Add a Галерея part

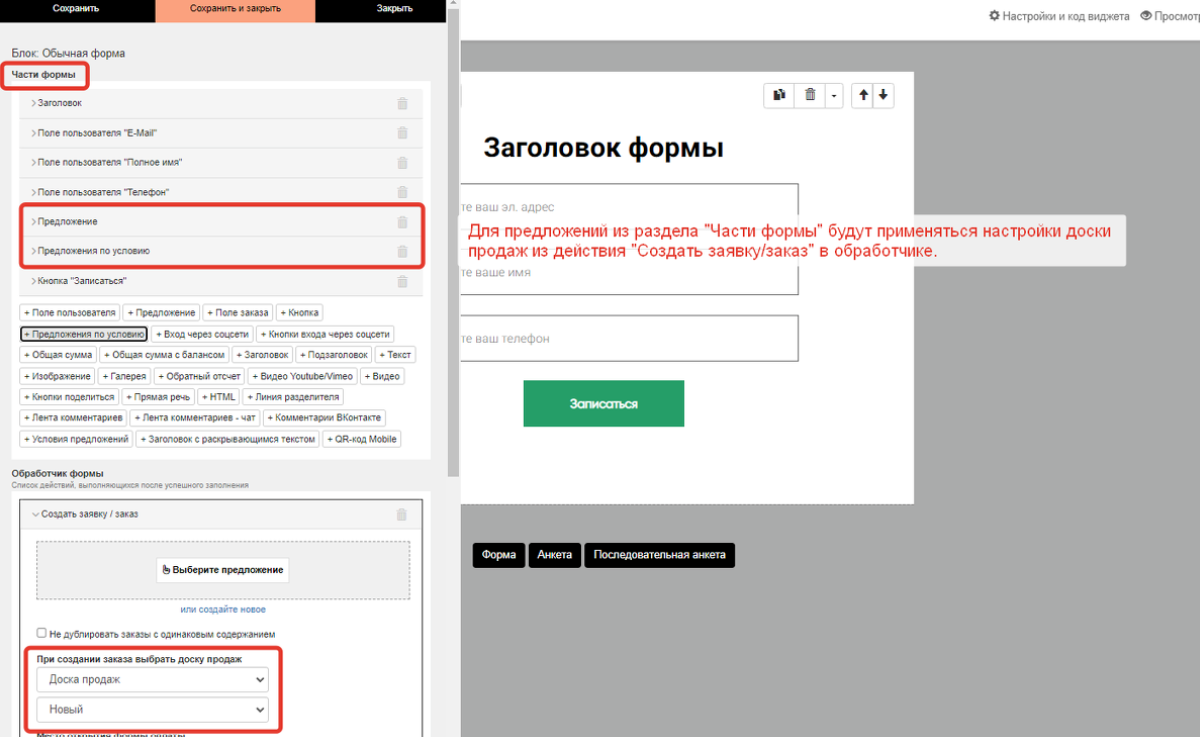(x=125, y=376)
